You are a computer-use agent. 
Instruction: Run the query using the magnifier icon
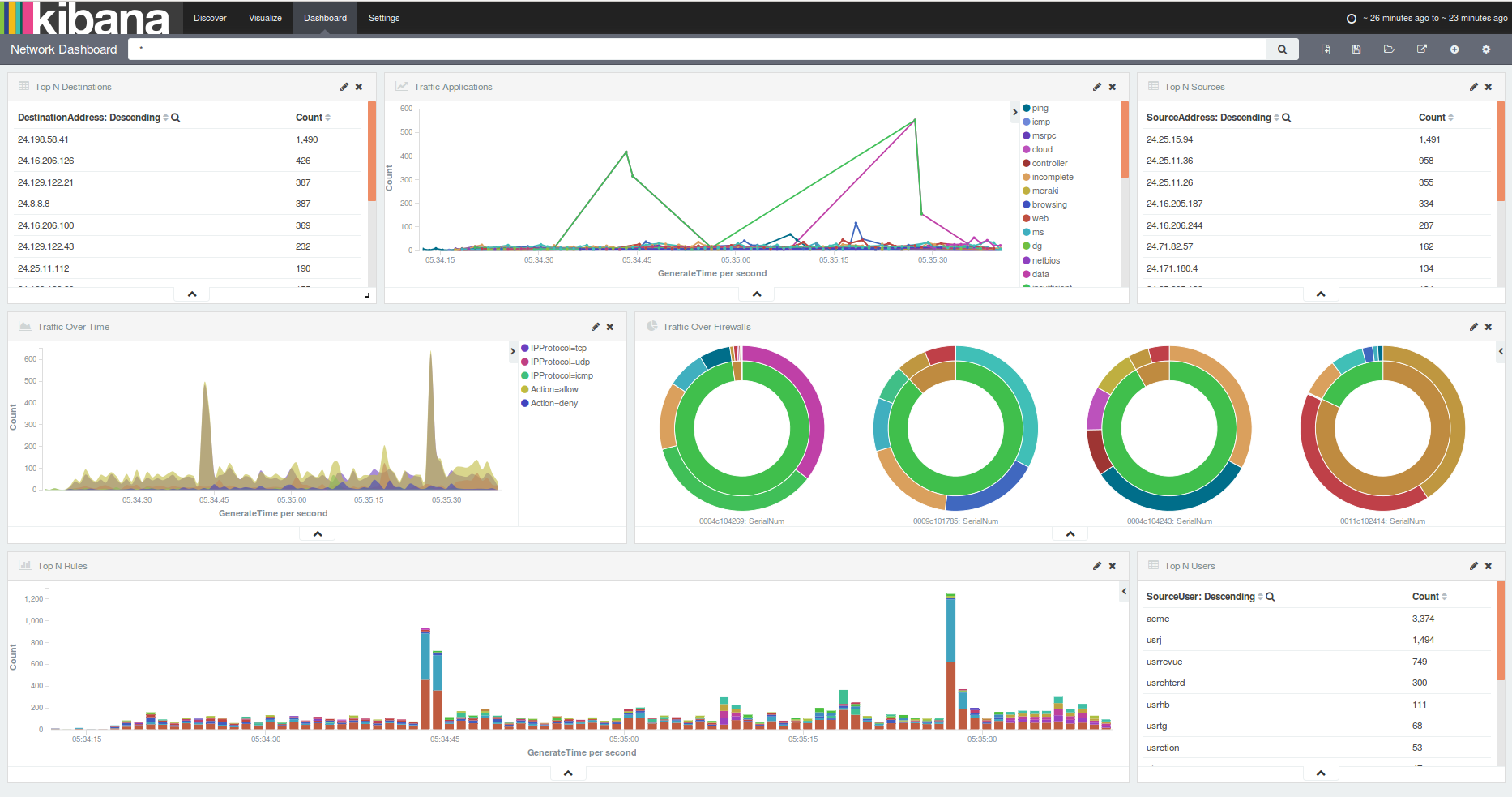tap(1282, 49)
